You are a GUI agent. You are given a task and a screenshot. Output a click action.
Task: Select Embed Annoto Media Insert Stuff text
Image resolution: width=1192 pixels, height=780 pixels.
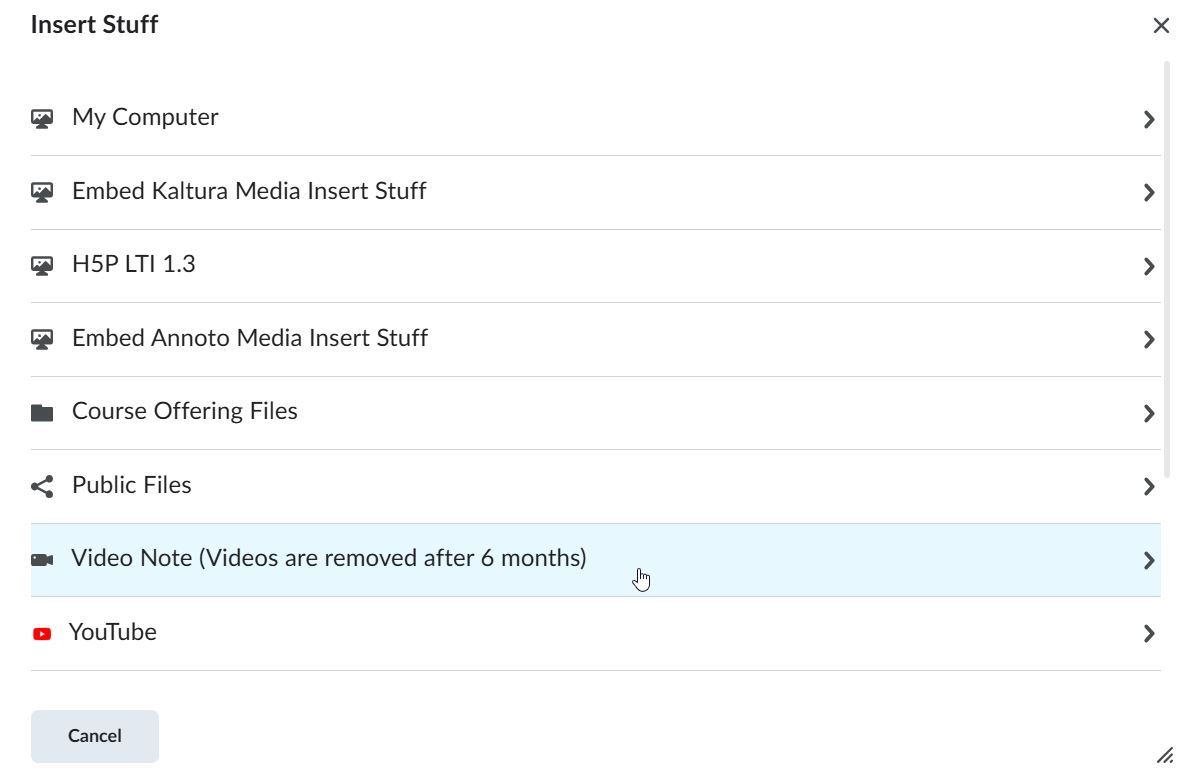pos(250,338)
